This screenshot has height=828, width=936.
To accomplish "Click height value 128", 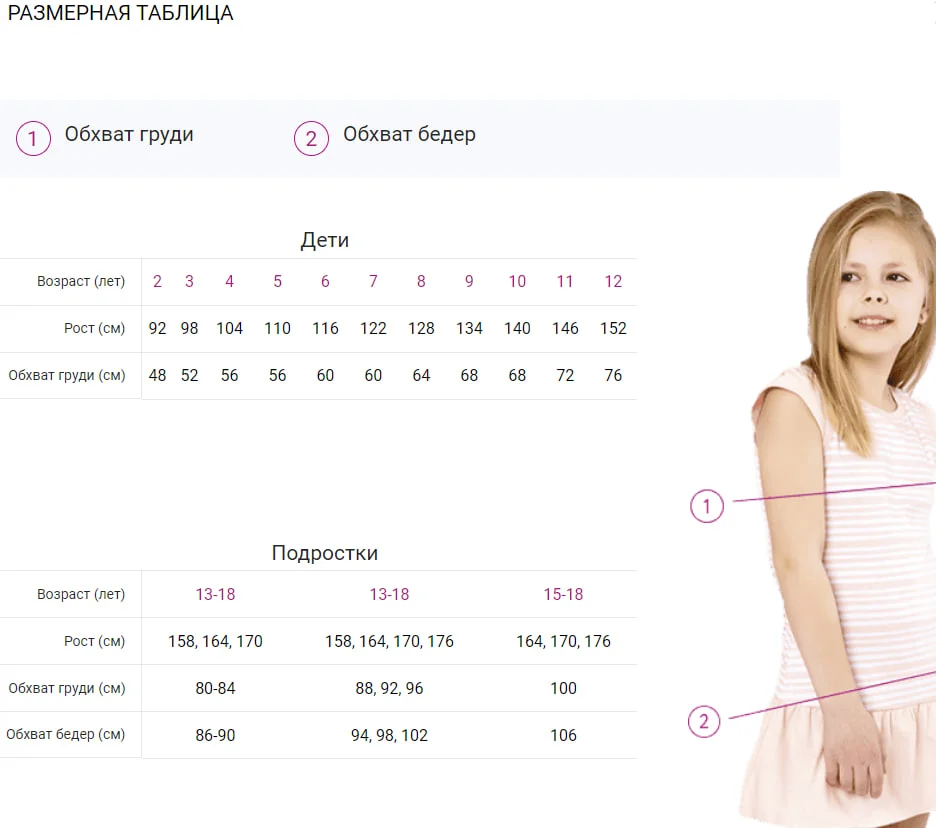I will coord(421,328).
